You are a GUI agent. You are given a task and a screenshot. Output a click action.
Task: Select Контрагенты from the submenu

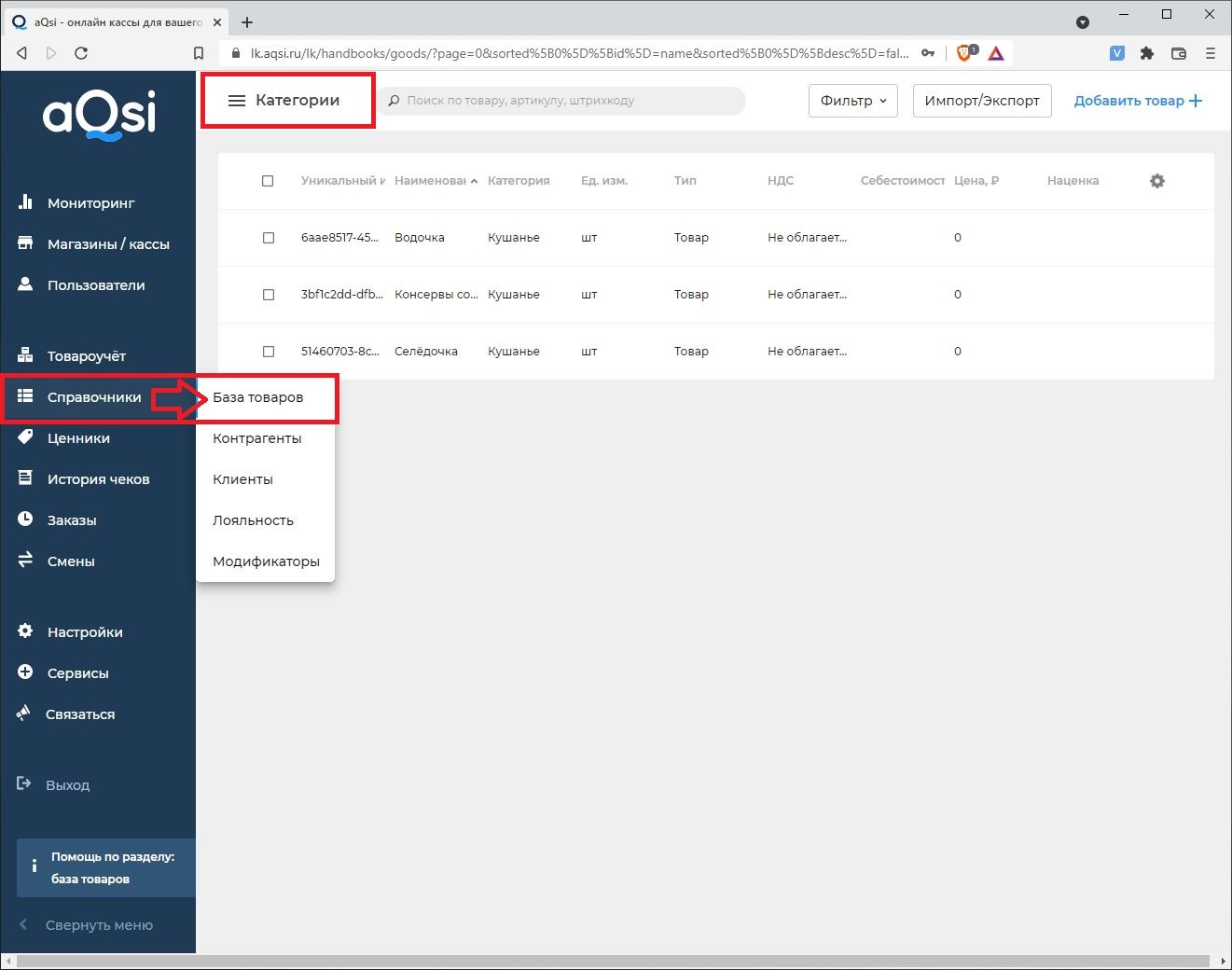[257, 438]
